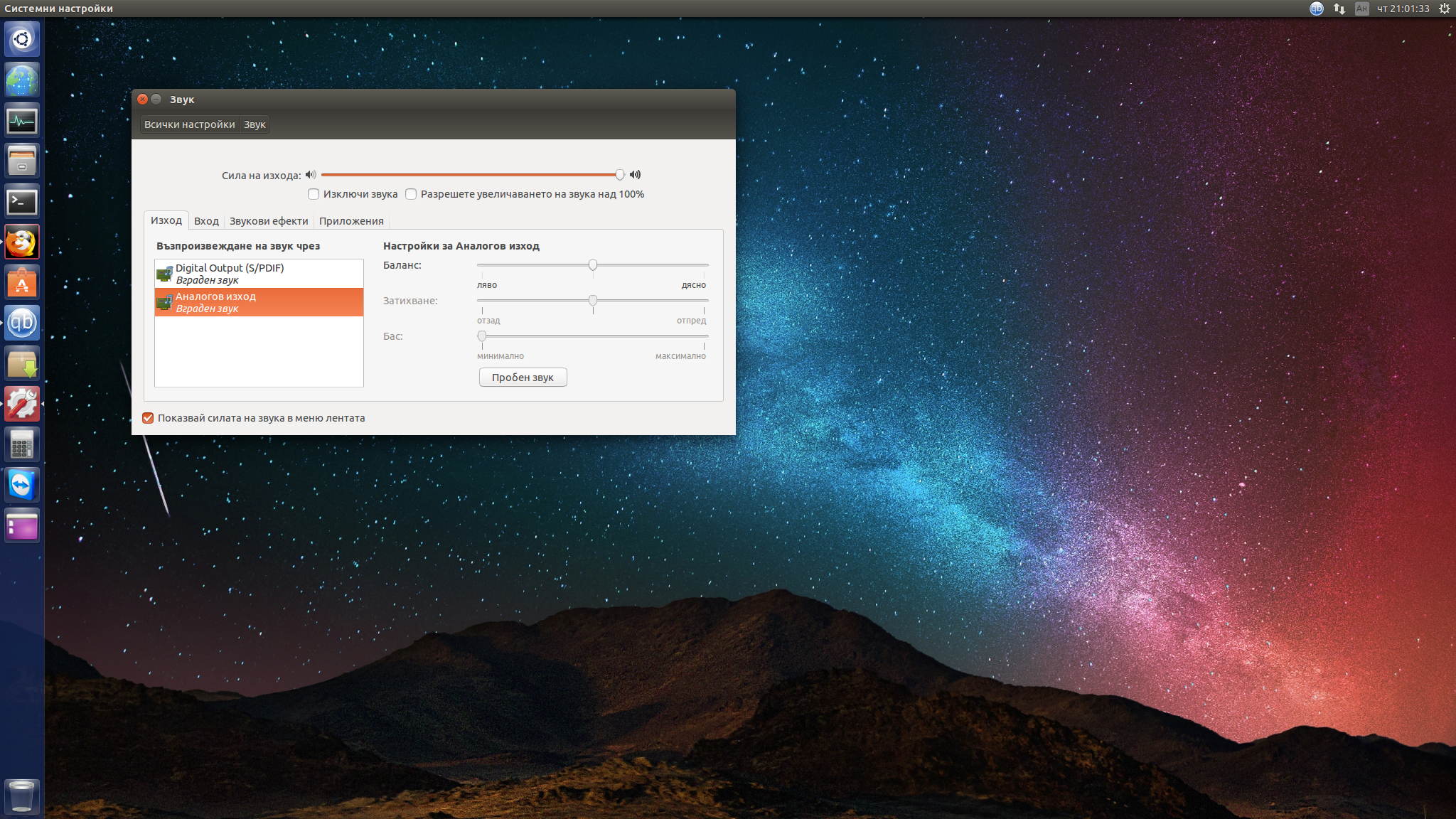
Task: Open the Terminal from the dock
Action: 22,203
